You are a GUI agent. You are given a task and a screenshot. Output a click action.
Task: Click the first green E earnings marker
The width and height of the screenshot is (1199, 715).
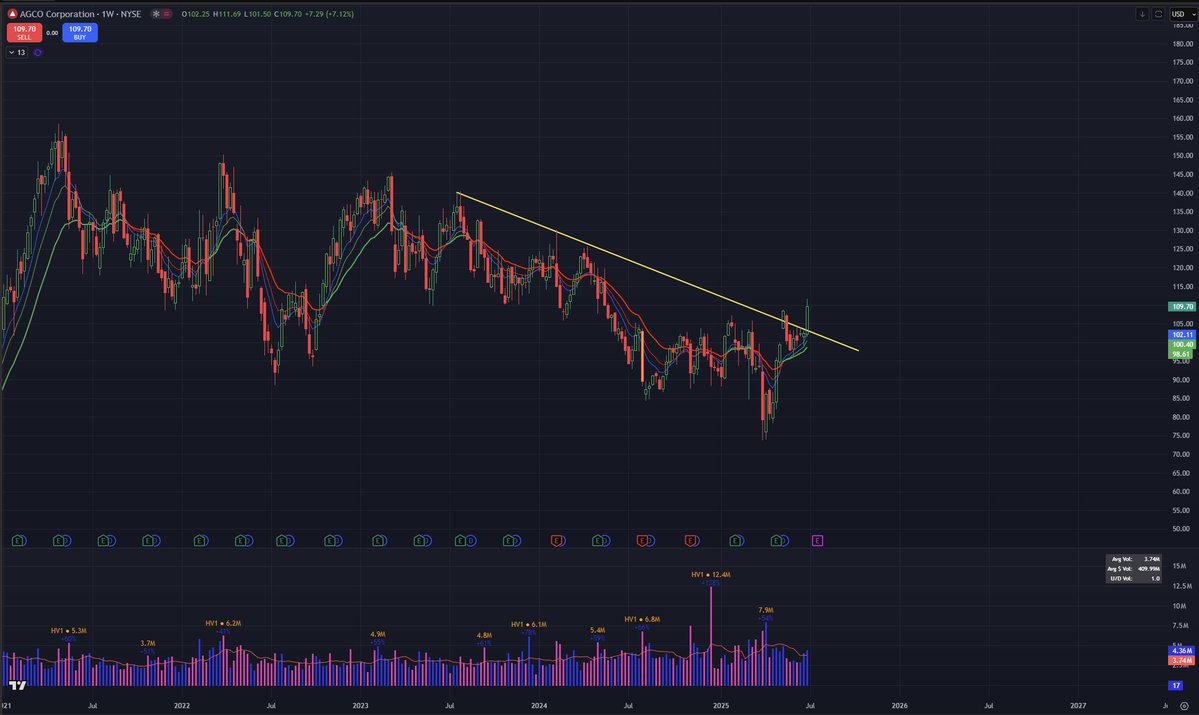[17, 541]
